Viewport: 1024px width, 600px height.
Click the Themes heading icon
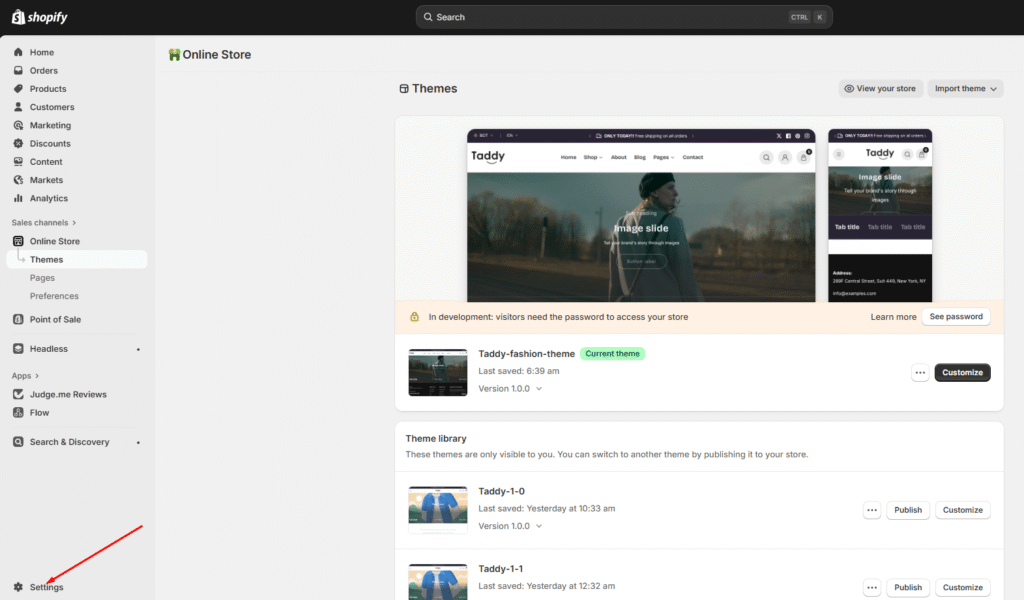pyautogui.click(x=404, y=89)
